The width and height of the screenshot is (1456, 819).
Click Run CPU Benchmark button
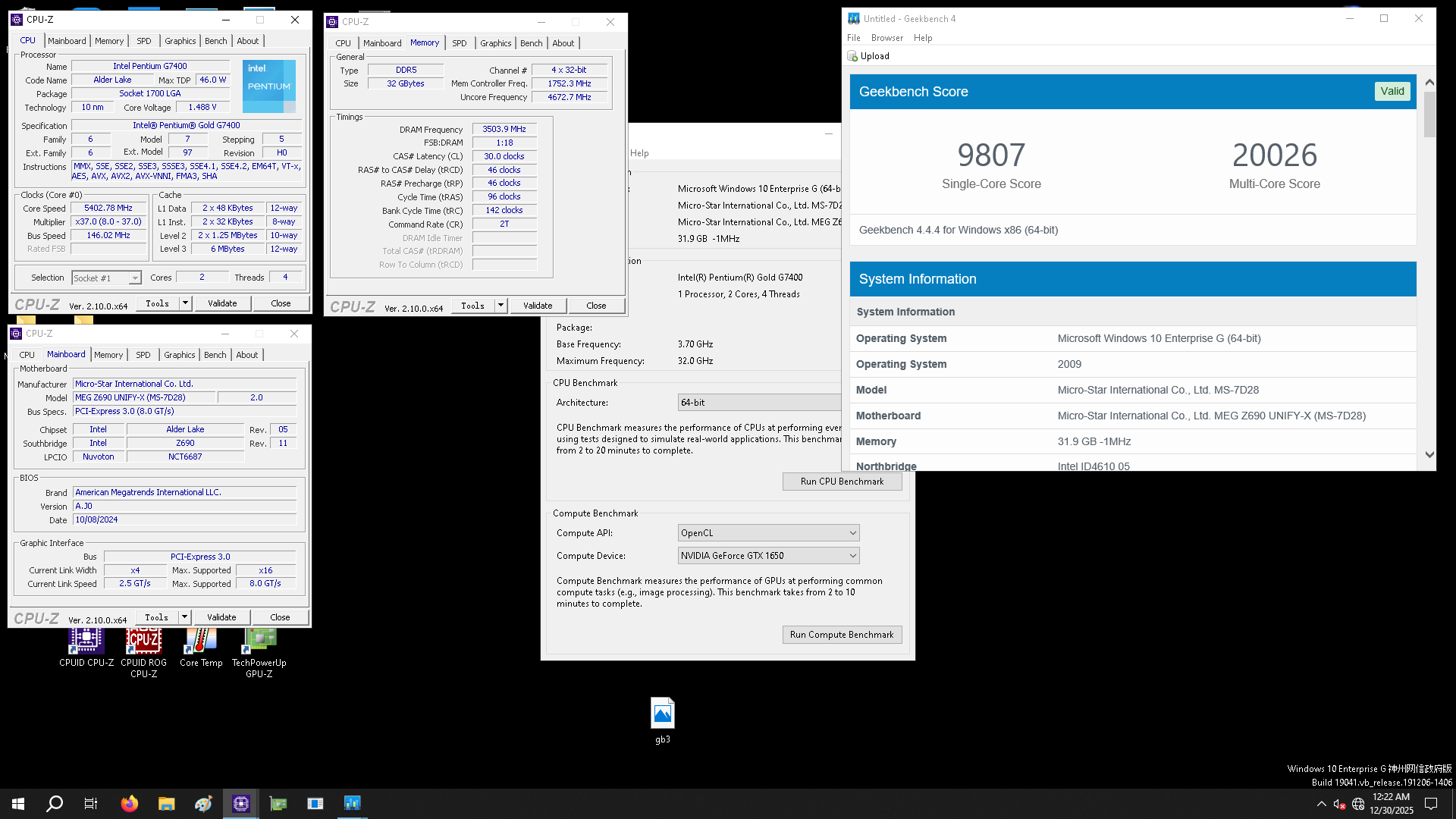tap(842, 482)
